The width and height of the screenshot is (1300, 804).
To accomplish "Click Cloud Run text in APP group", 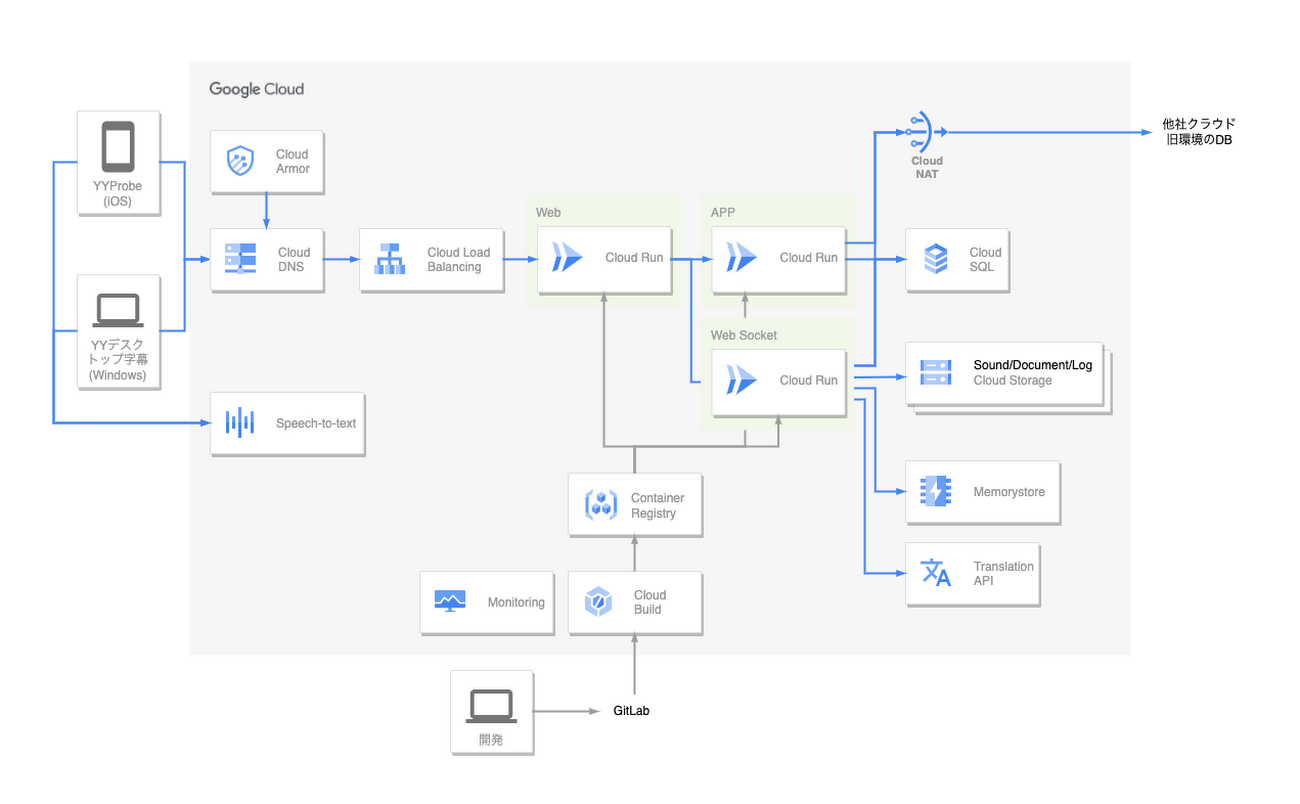I will (x=809, y=258).
